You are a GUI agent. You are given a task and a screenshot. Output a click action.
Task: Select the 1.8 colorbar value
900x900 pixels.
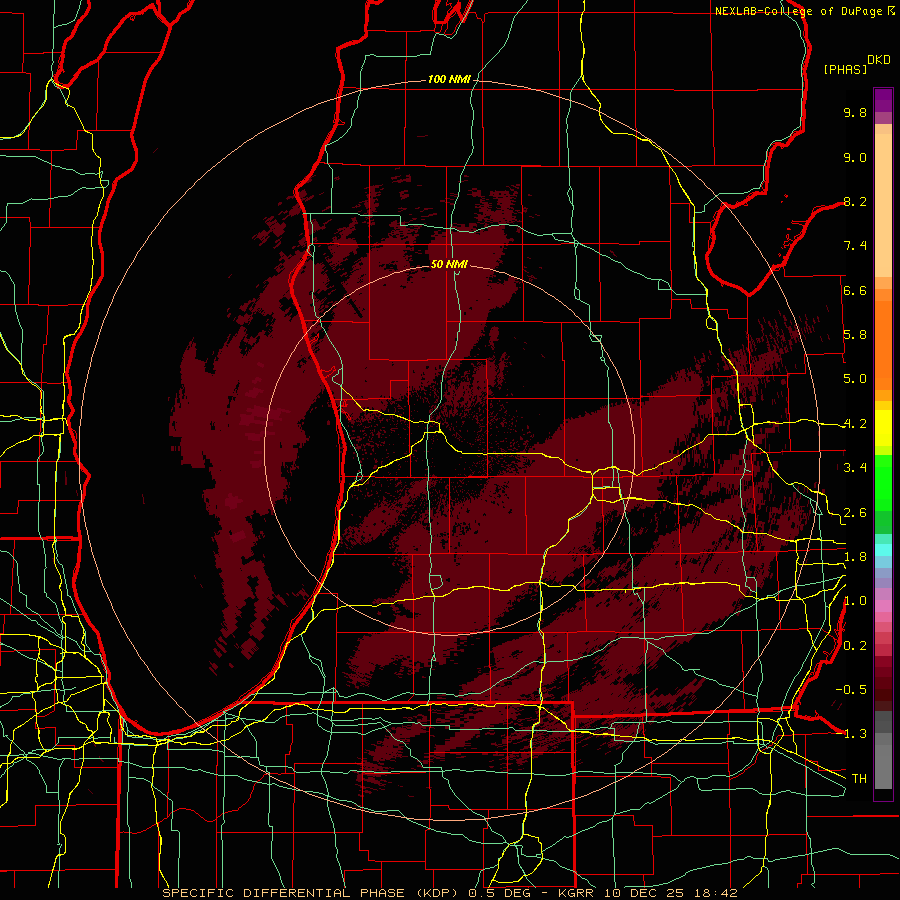855,557
